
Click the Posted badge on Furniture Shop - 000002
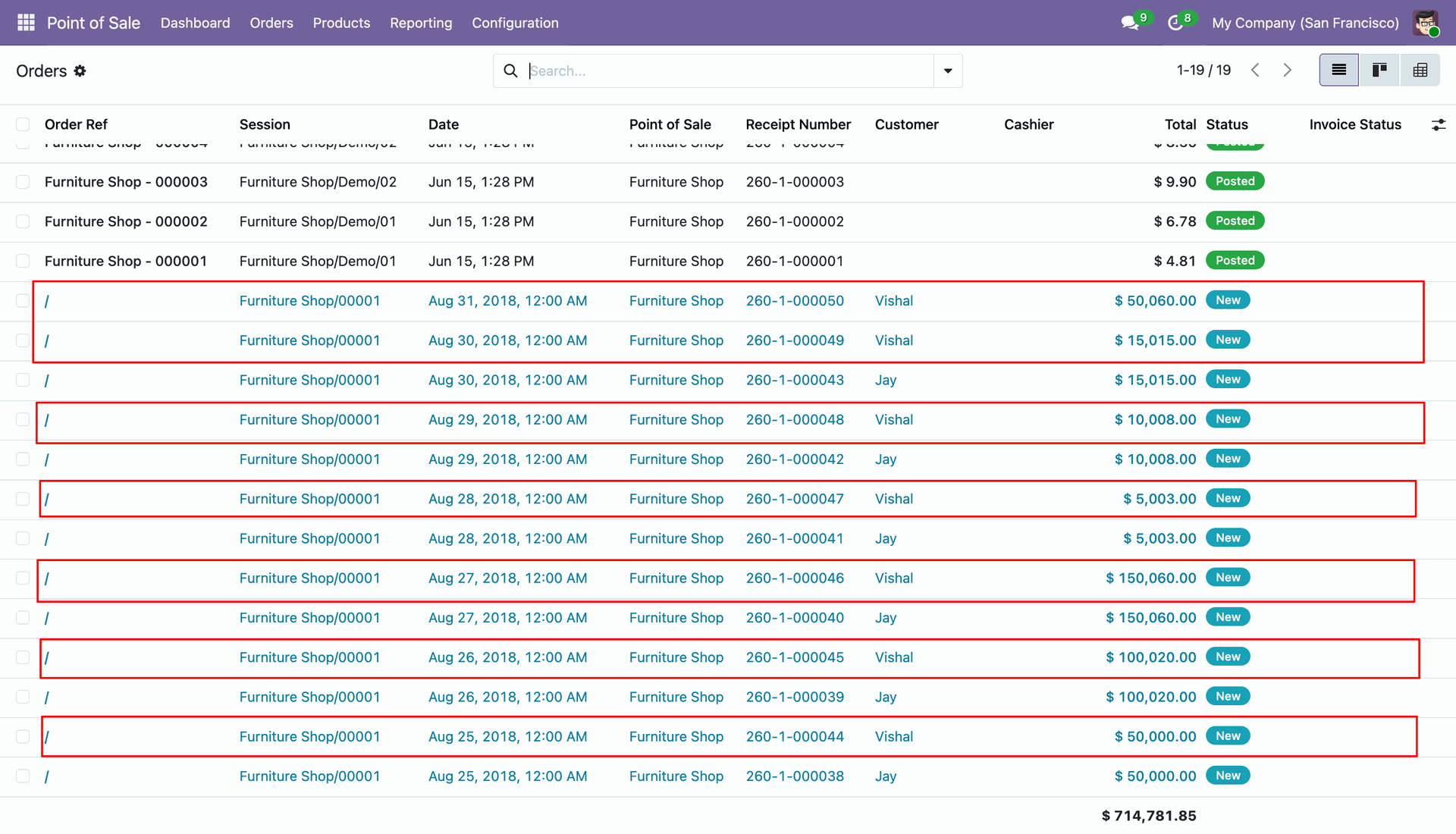[x=1235, y=221]
